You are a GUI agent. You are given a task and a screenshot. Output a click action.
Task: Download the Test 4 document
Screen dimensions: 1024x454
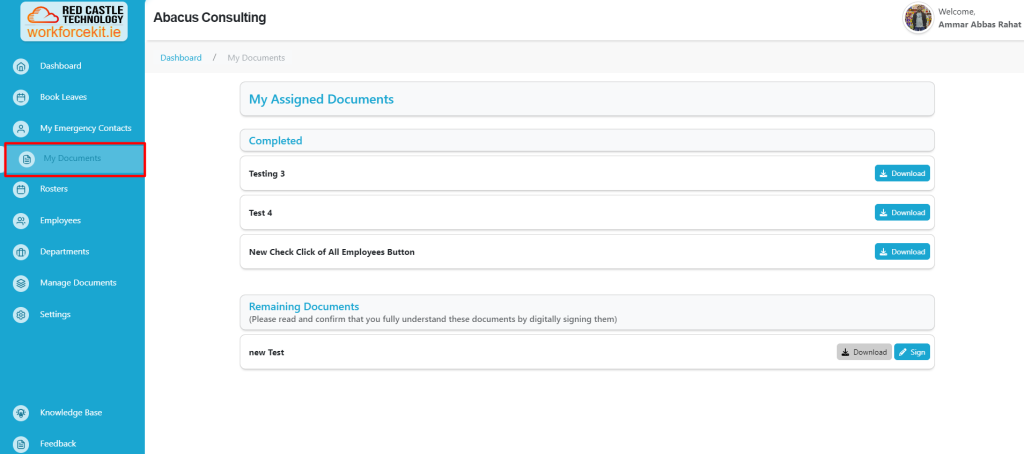(902, 212)
